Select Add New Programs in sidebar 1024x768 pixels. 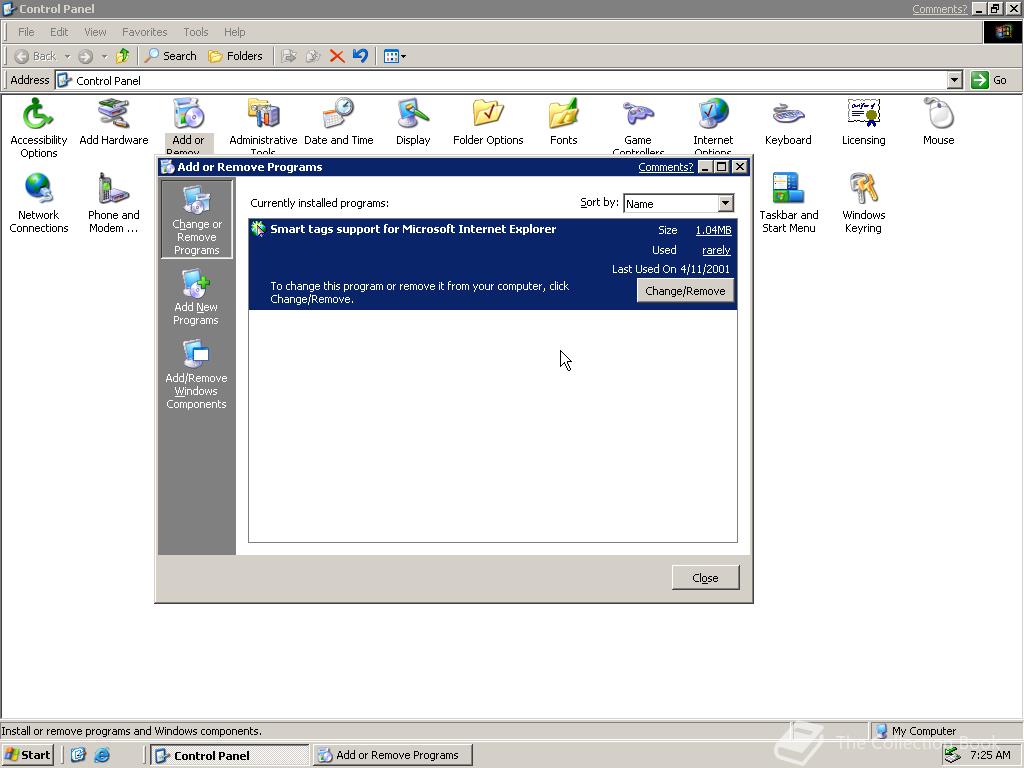coord(196,298)
